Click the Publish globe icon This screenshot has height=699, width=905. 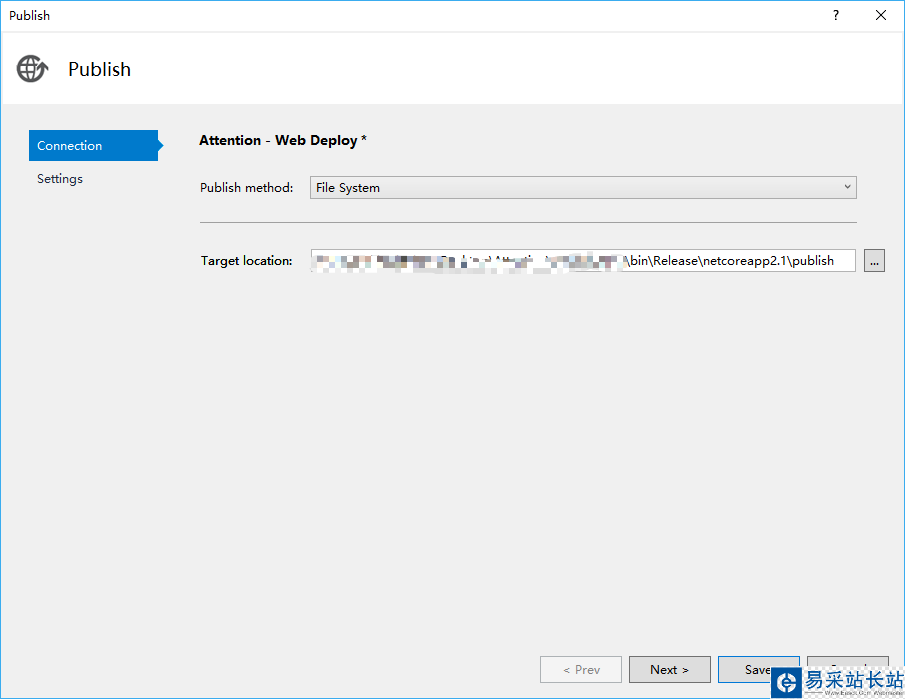[x=32, y=69]
